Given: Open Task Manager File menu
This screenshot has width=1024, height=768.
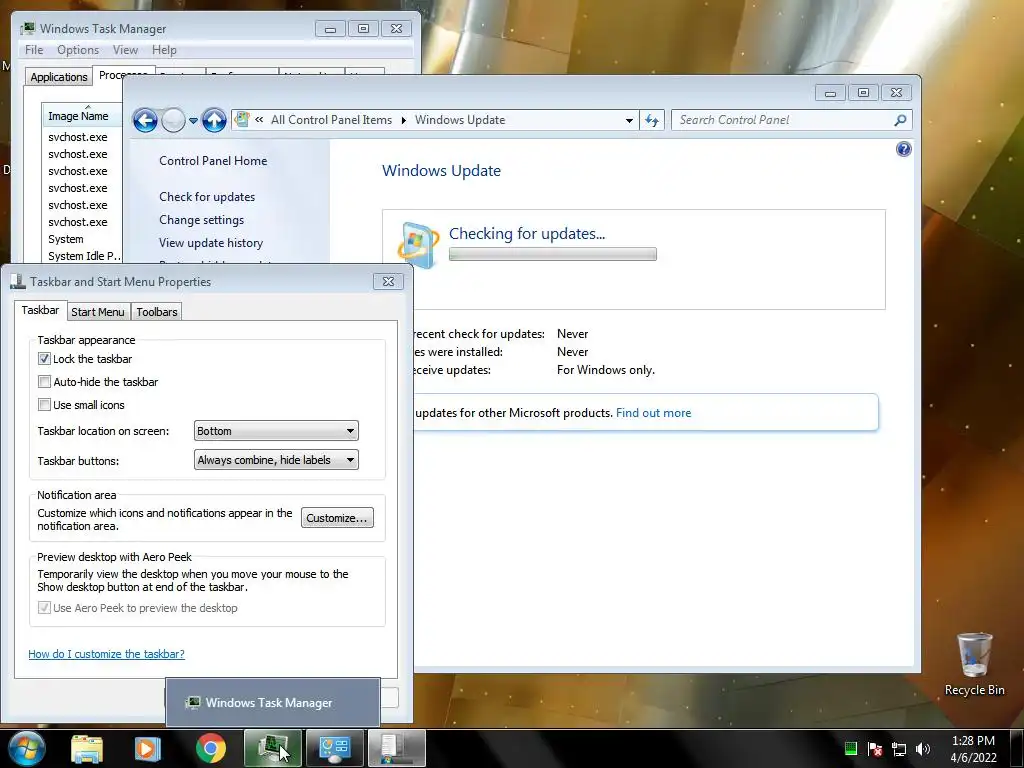Looking at the screenshot, I should point(34,50).
